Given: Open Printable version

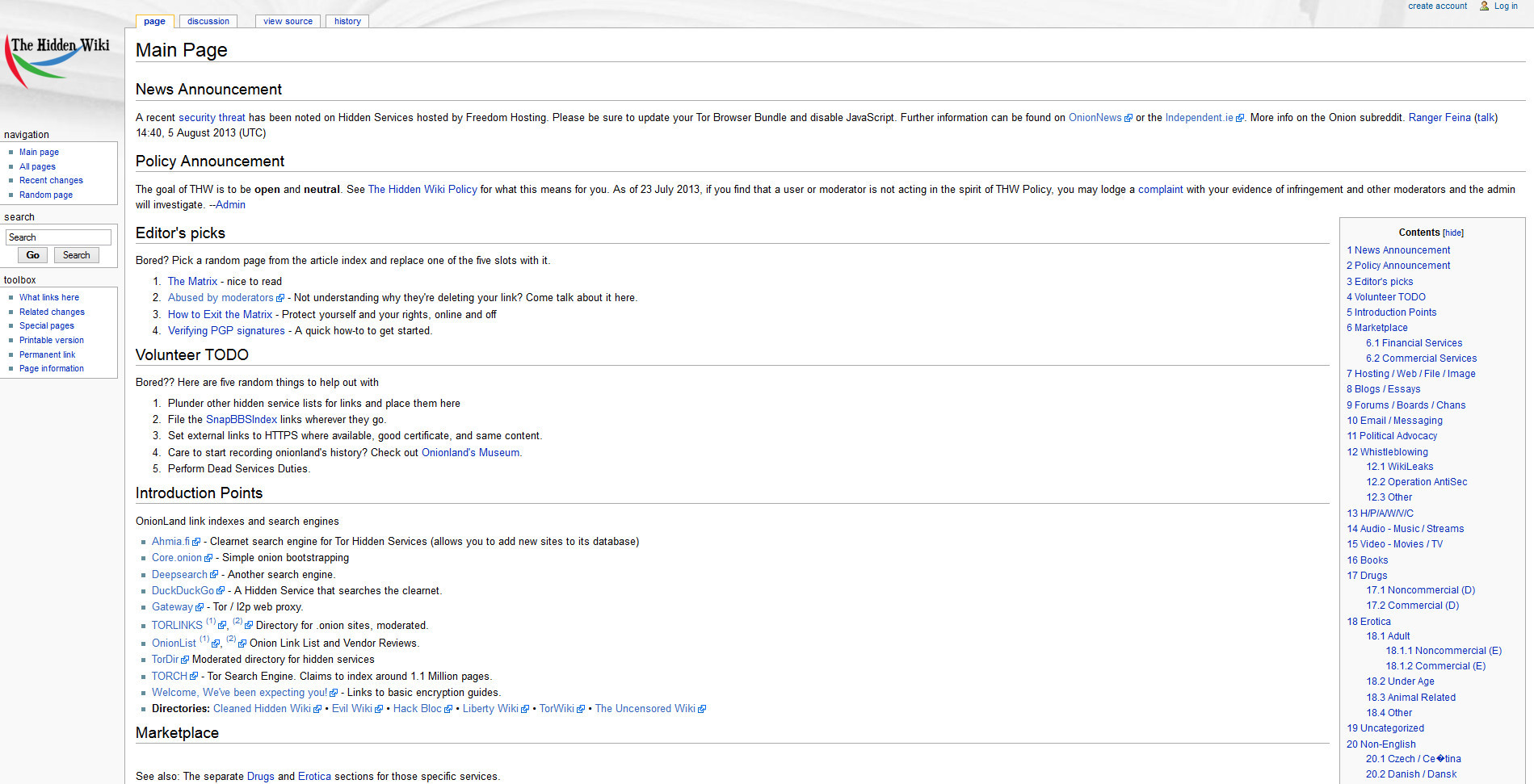Looking at the screenshot, I should click(52, 340).
